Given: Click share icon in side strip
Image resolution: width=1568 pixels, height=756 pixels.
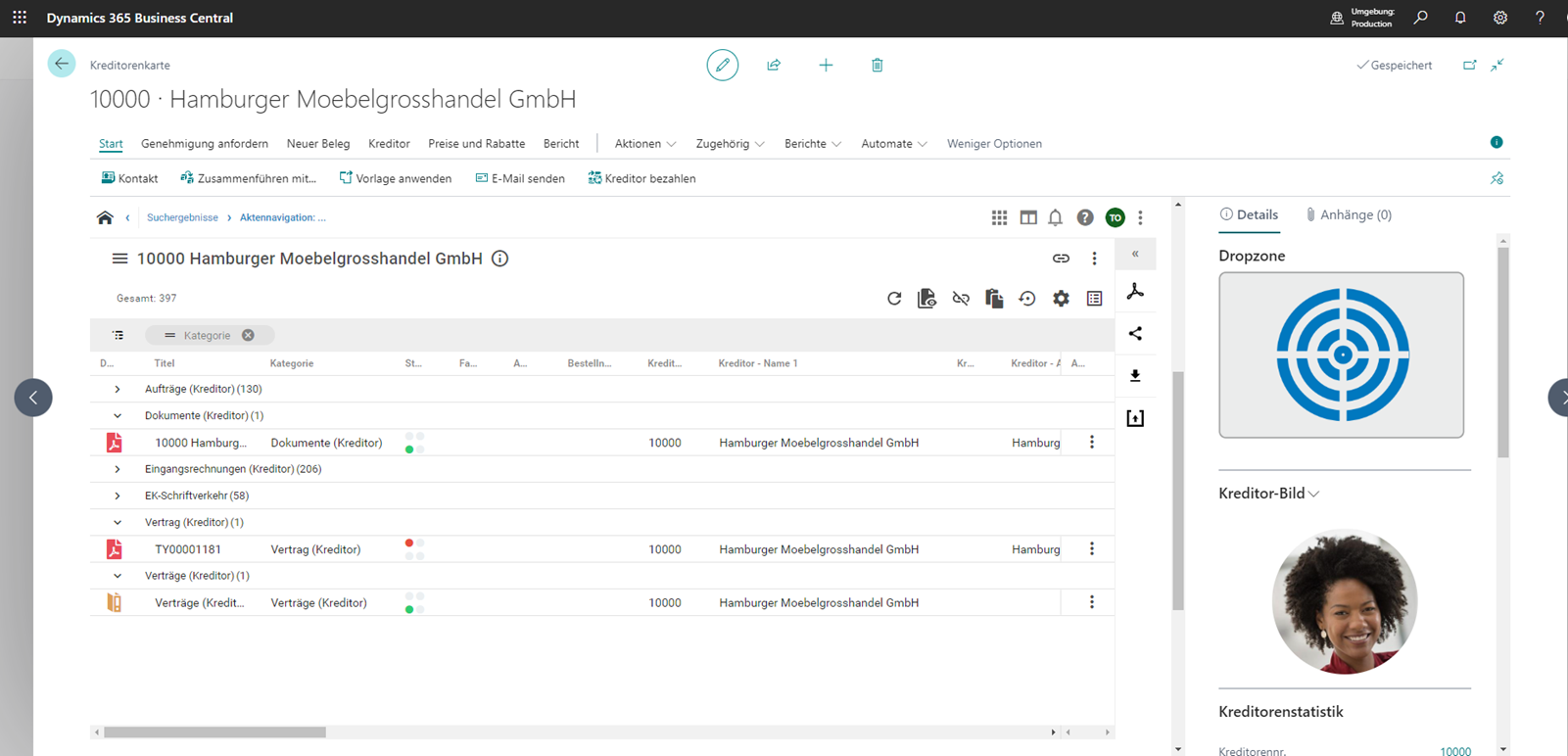Looking at the screenshot, I should (1135, 334).
